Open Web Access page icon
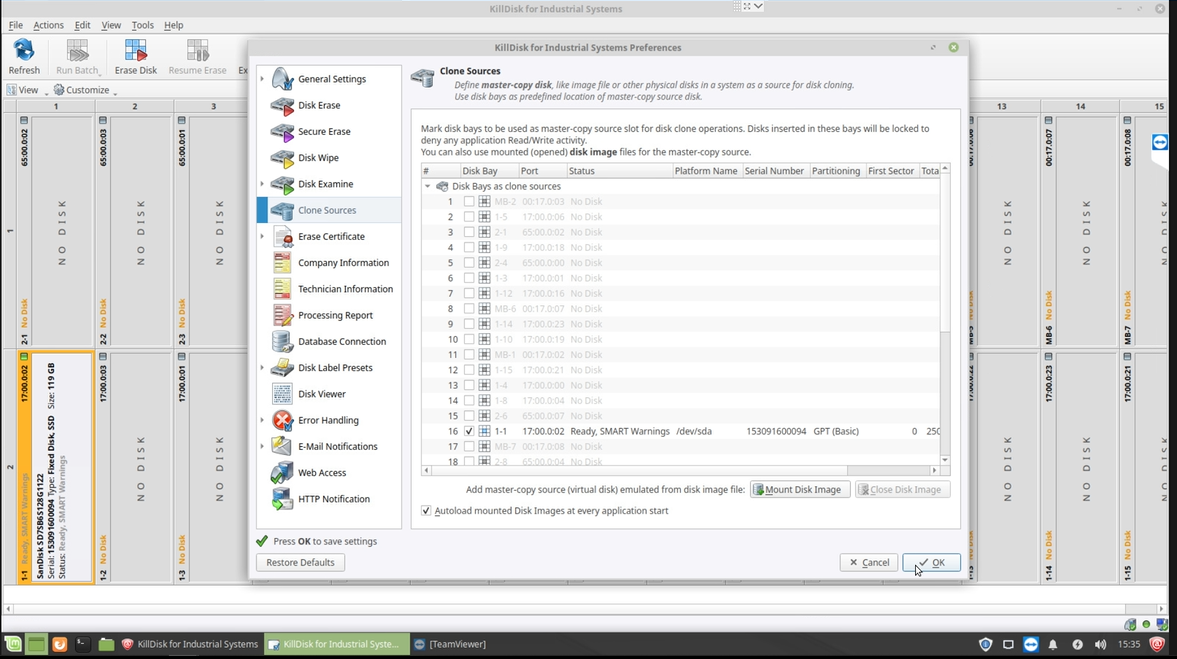 [x=282, y=473]
